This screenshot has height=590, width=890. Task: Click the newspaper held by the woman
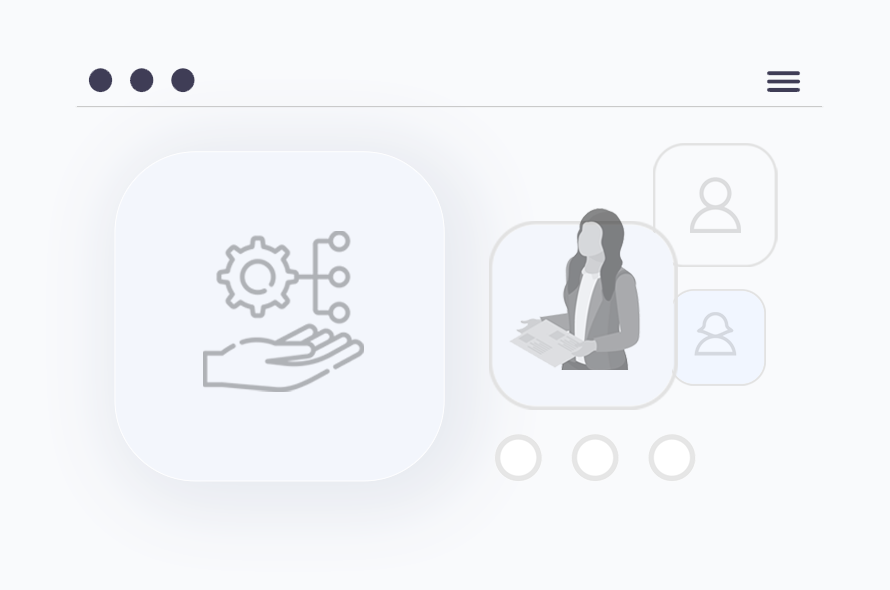[548, 342]
